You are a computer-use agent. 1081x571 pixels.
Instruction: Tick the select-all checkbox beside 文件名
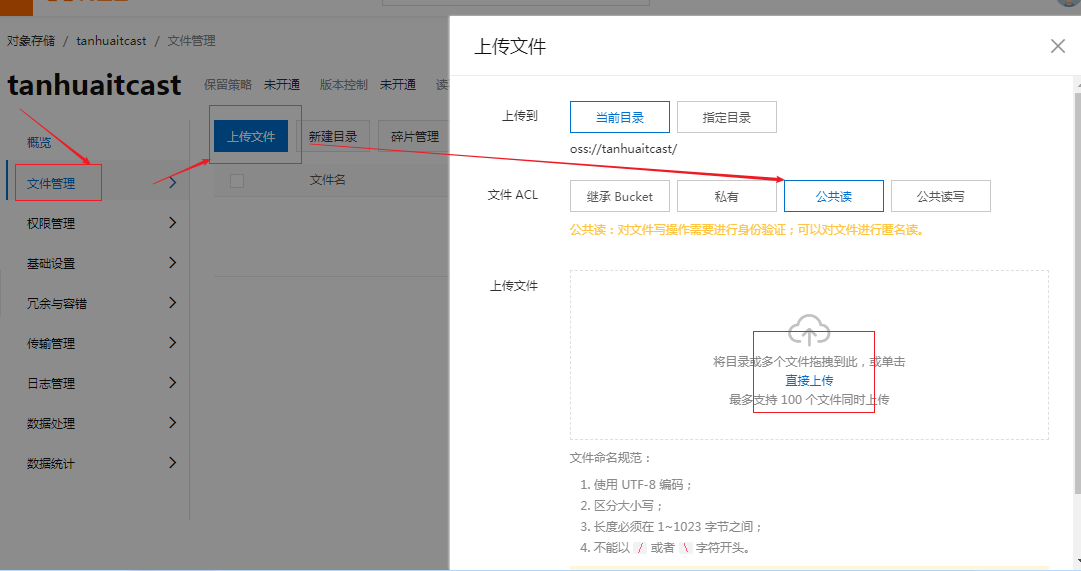[237, 181]
